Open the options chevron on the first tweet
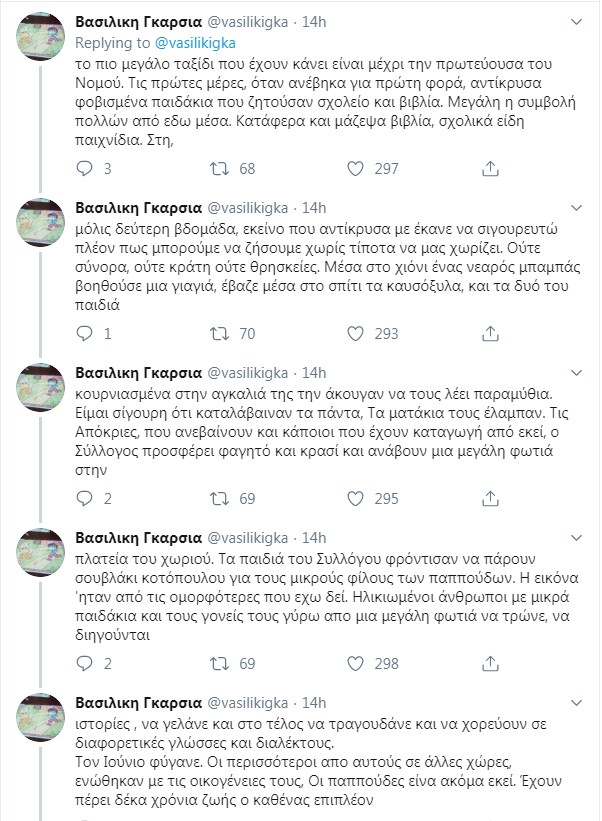602x821 pixels. pyautogui.click(x=576, y=22)
